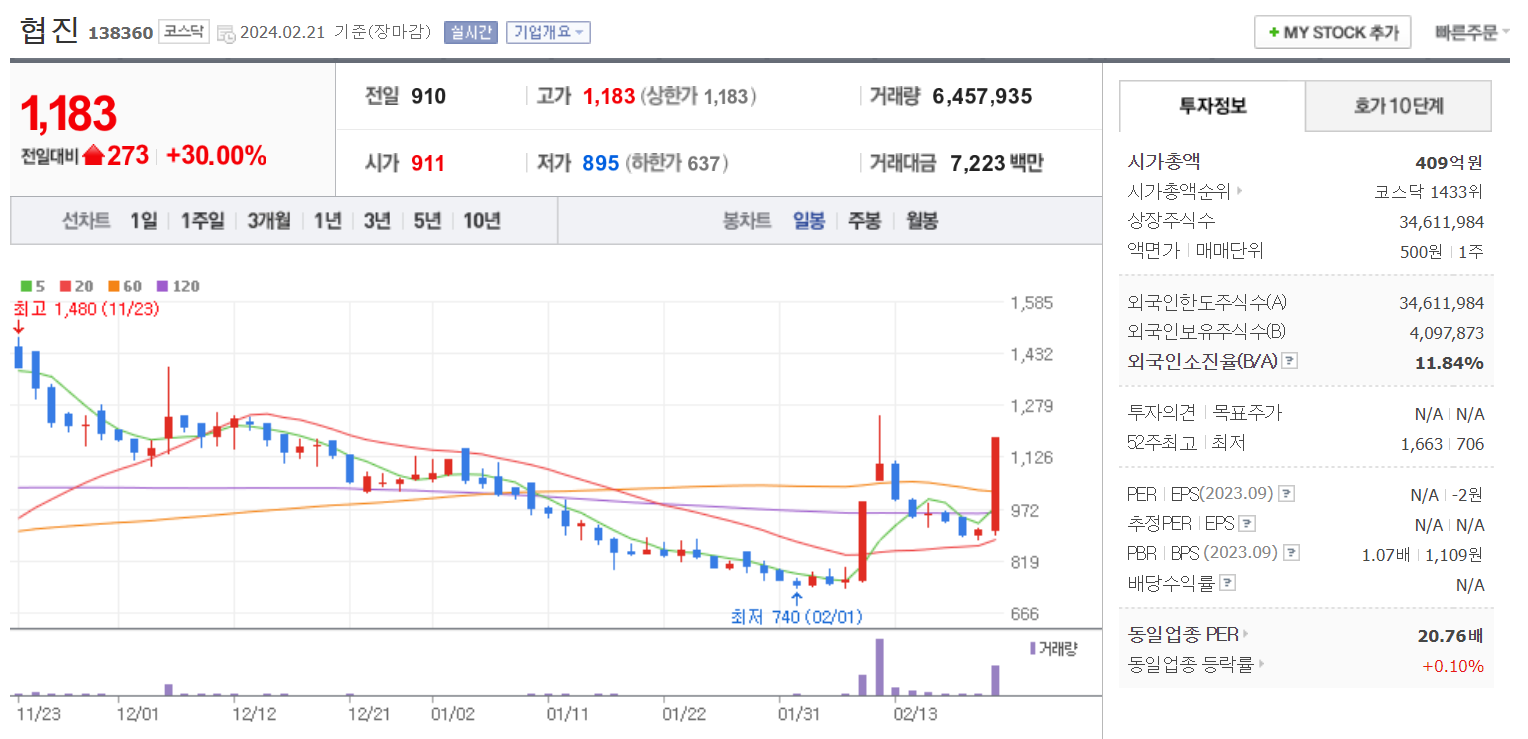Click the 고가 value 1,183

coord(609,96)
